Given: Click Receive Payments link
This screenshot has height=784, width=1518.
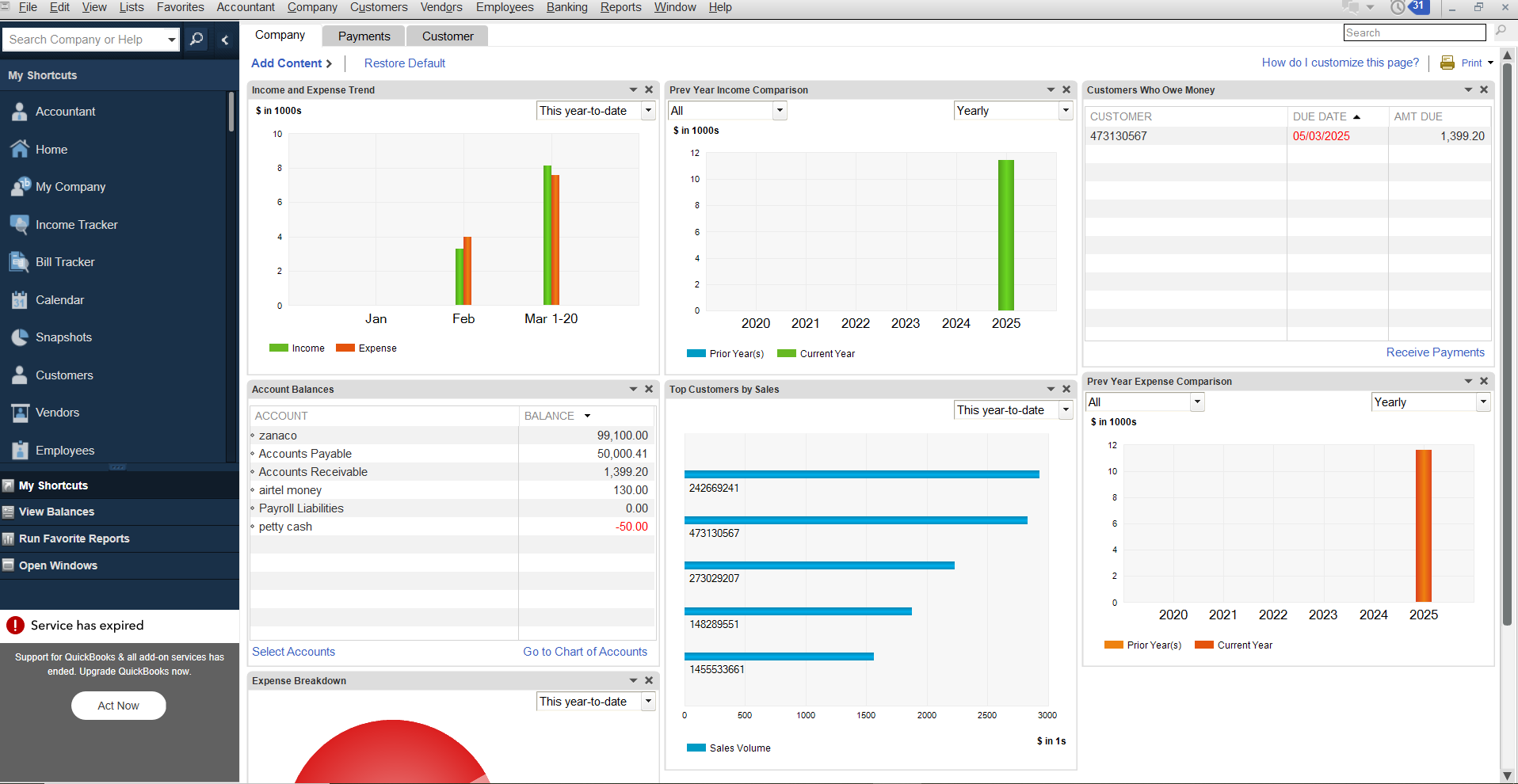Looking at the screenshot, I should 1435,352.
